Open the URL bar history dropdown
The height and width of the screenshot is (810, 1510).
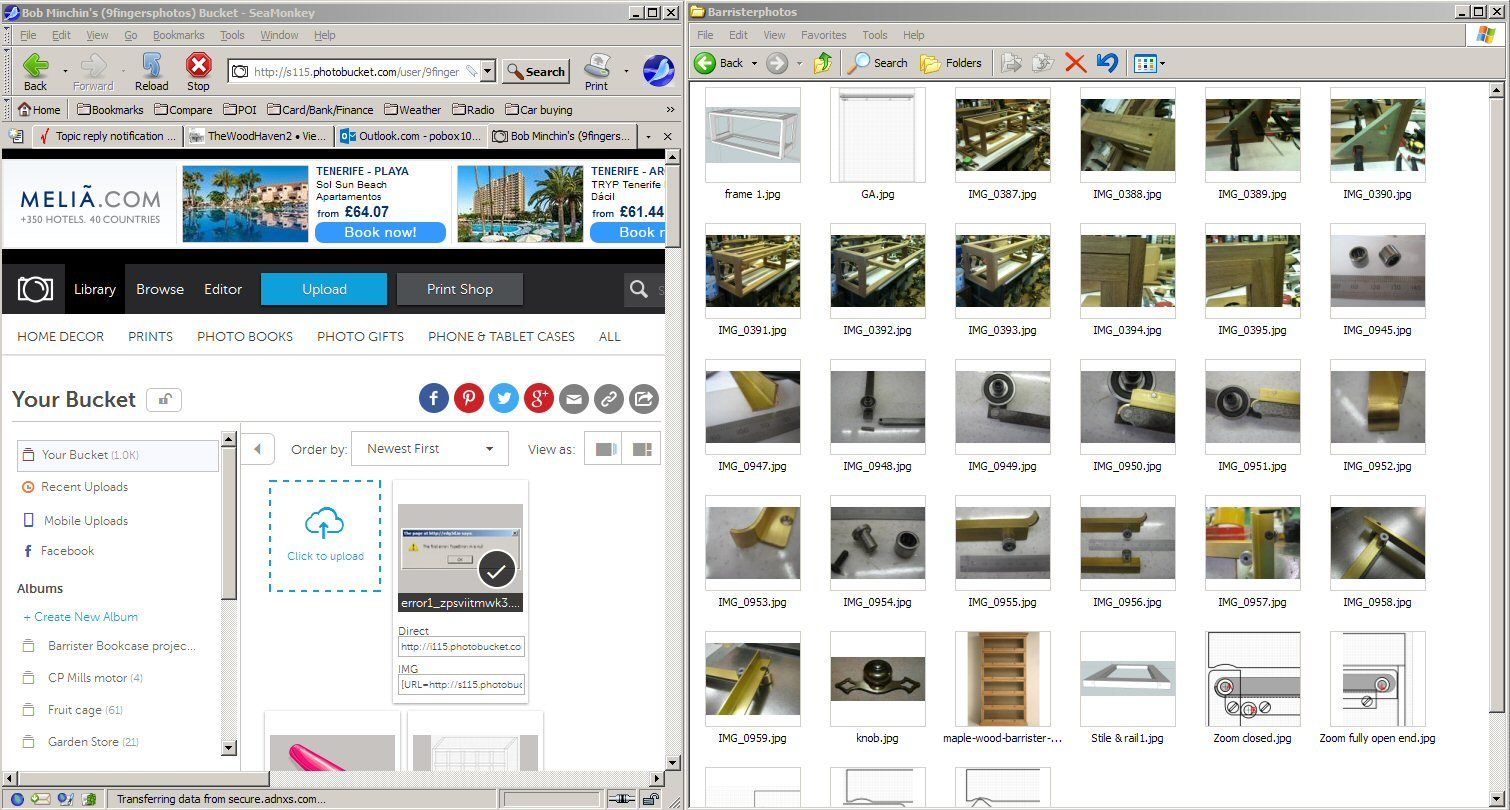[487, 71]
